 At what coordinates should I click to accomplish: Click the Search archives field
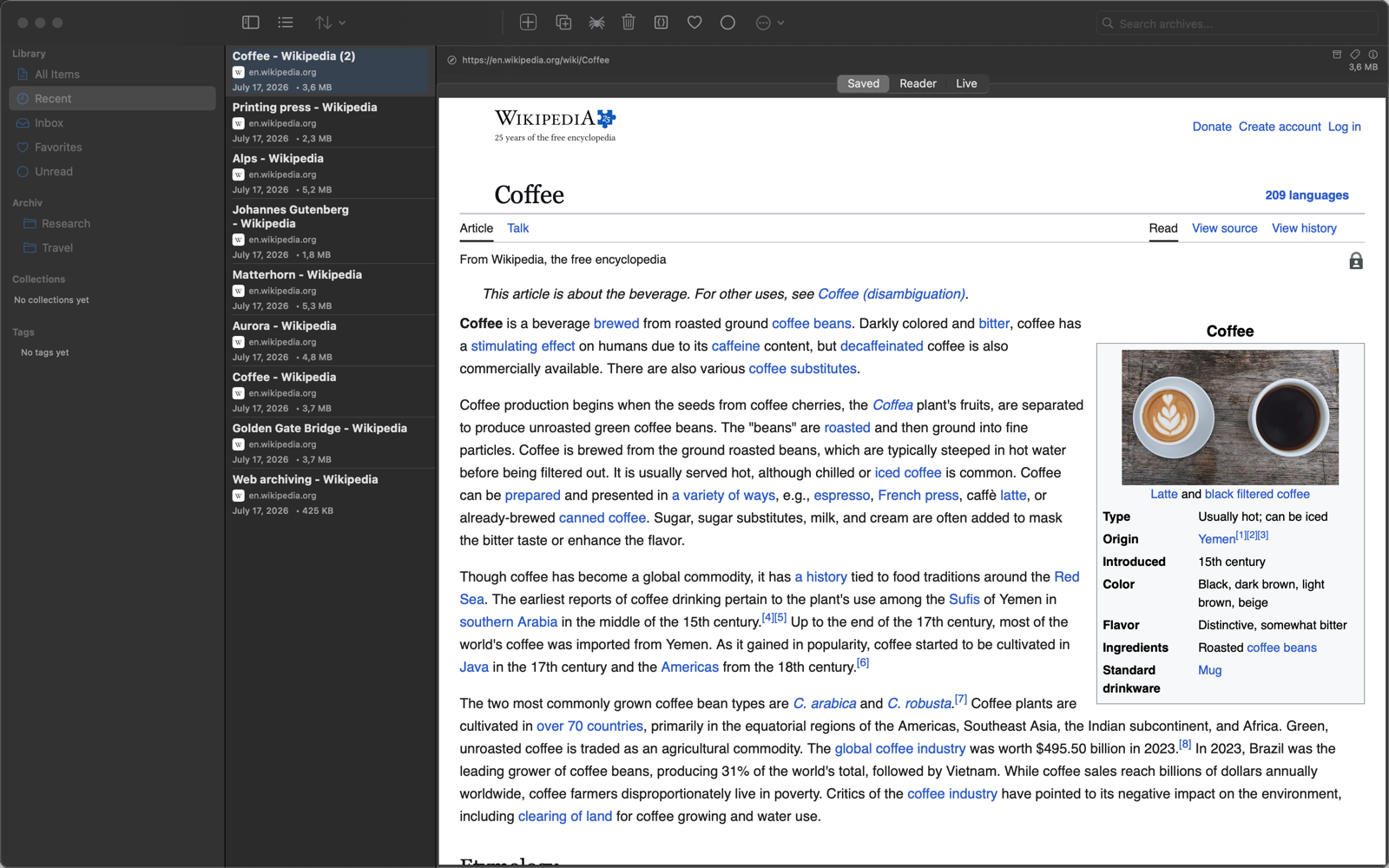point(1236,23)
